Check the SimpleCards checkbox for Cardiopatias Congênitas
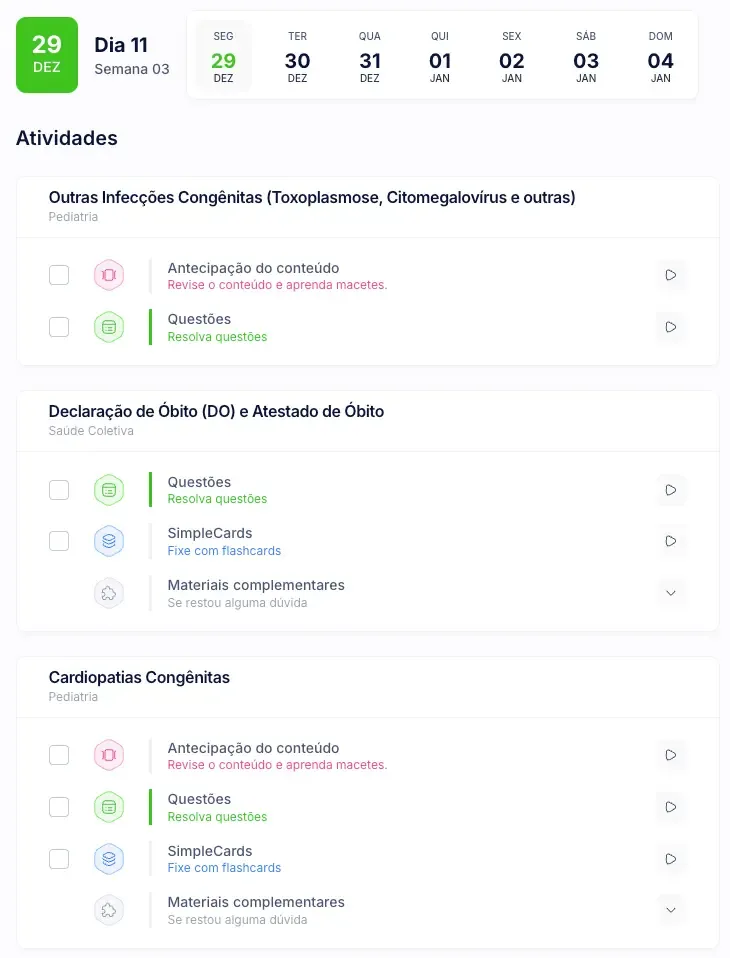 pyautogui.click(x=59, y=859)
